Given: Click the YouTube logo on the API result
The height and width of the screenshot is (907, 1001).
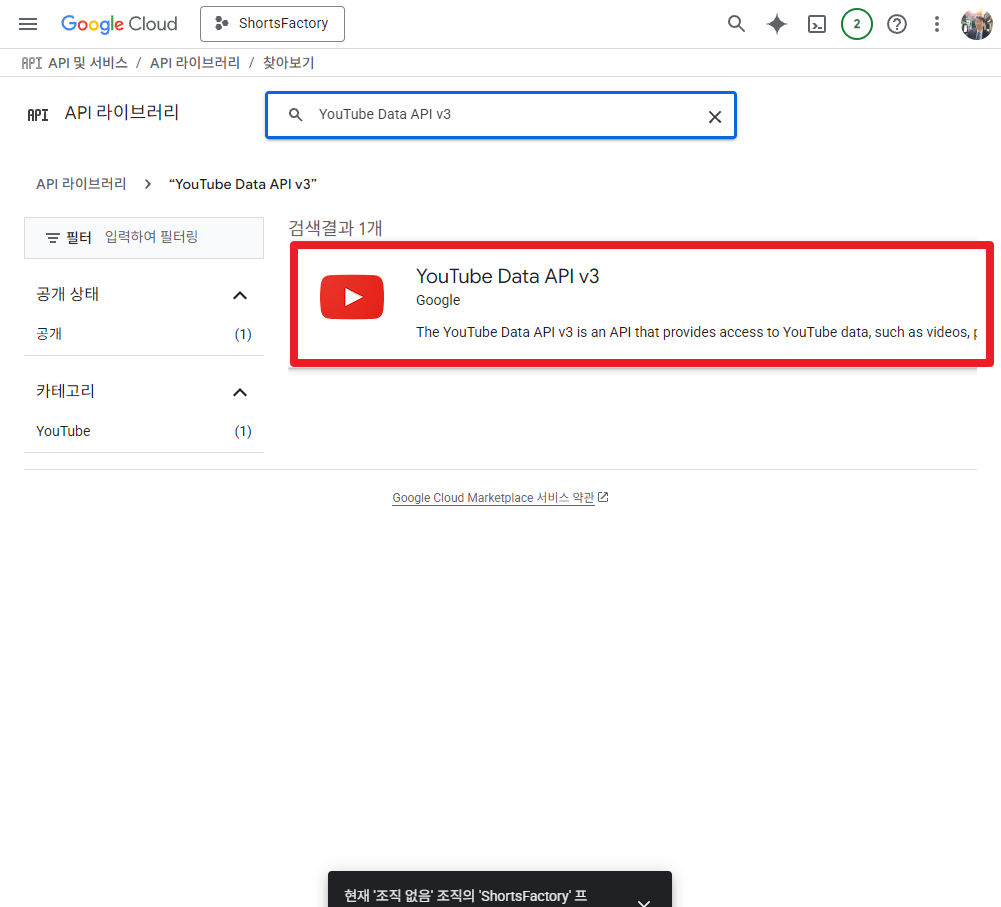Looking at the screenshot, I should 351,297.
